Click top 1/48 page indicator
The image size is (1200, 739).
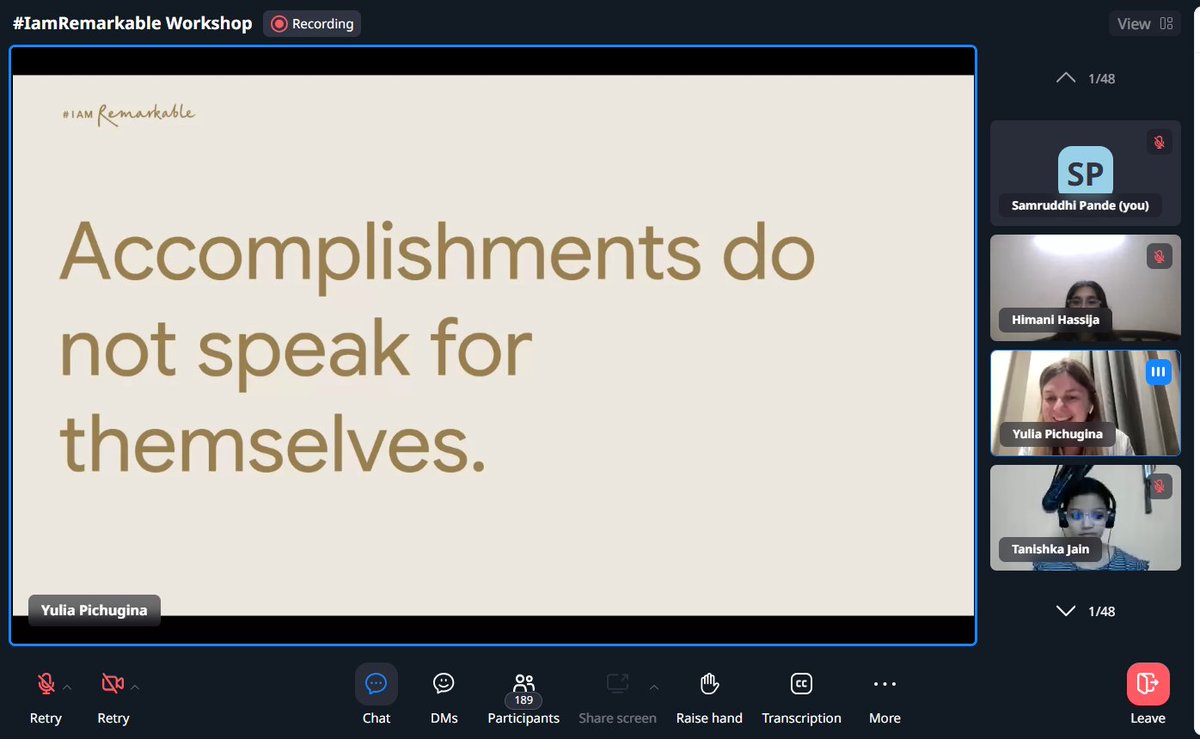point(1101,78)
